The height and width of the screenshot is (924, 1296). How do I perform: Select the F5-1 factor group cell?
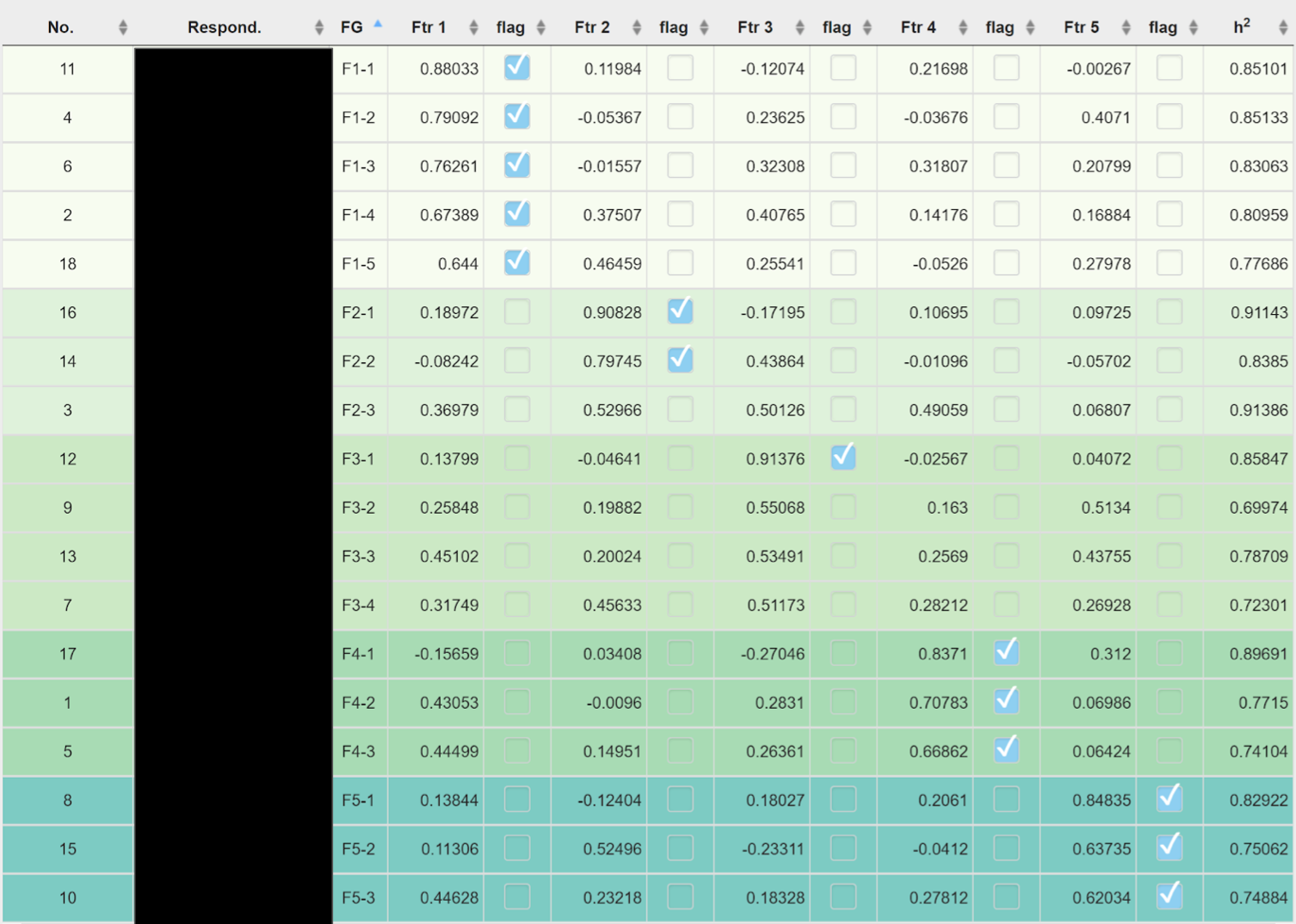(x=359, y=800)
